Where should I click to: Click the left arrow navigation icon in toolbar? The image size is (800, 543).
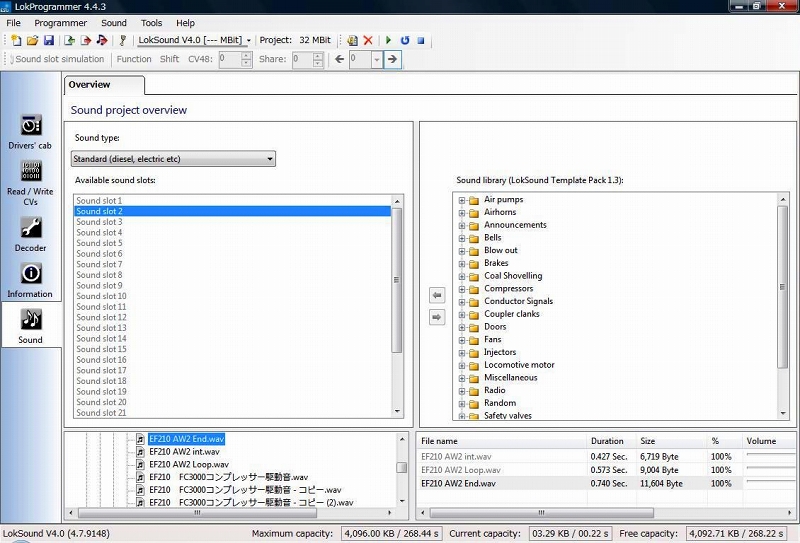pos(339,59)
